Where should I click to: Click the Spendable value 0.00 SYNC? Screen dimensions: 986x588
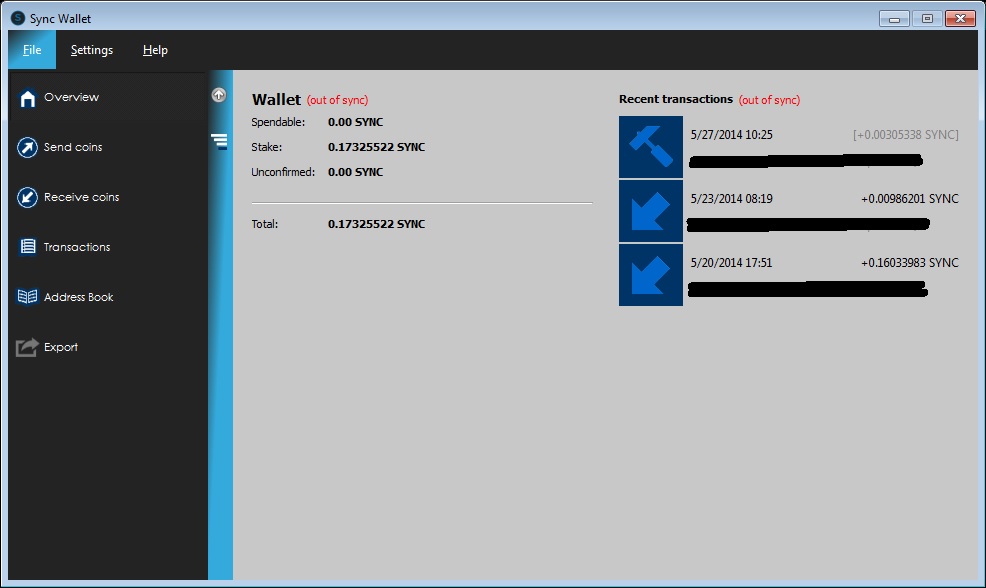355,122
